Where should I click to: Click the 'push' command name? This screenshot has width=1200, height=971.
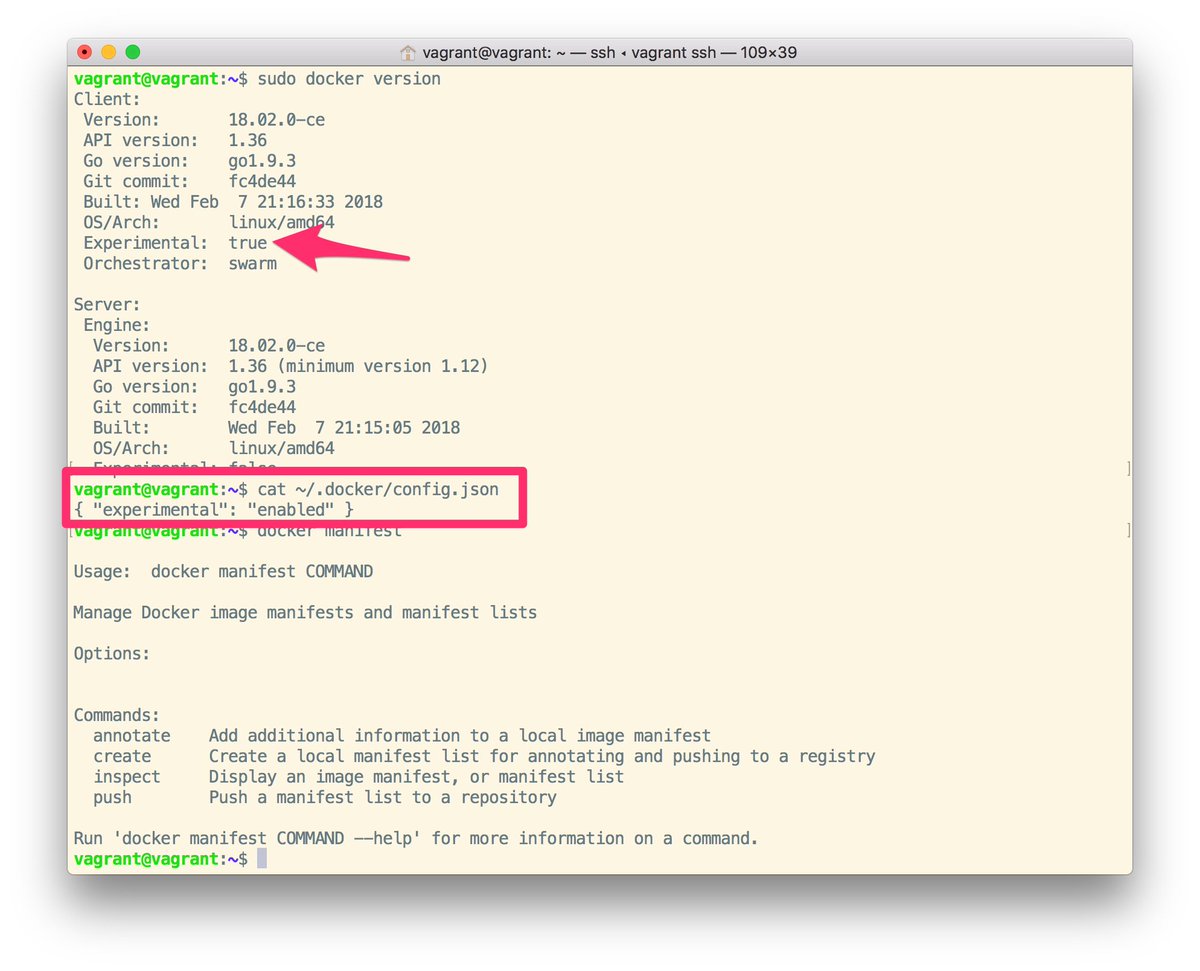coord(112,797)
